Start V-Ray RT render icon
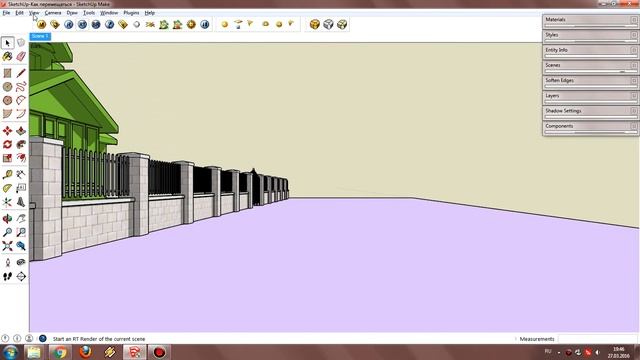640x360 pixels. coord(82,24)
